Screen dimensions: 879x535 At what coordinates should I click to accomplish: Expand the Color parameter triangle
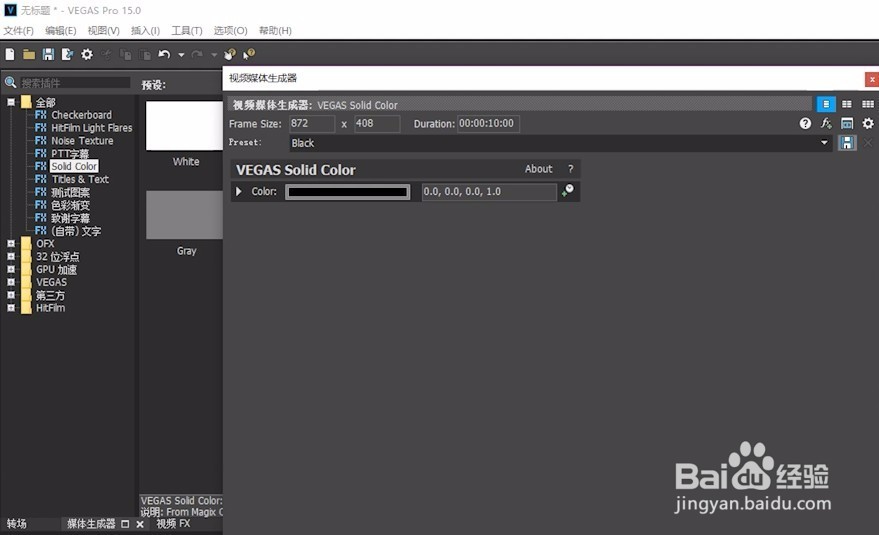point(238,192)
